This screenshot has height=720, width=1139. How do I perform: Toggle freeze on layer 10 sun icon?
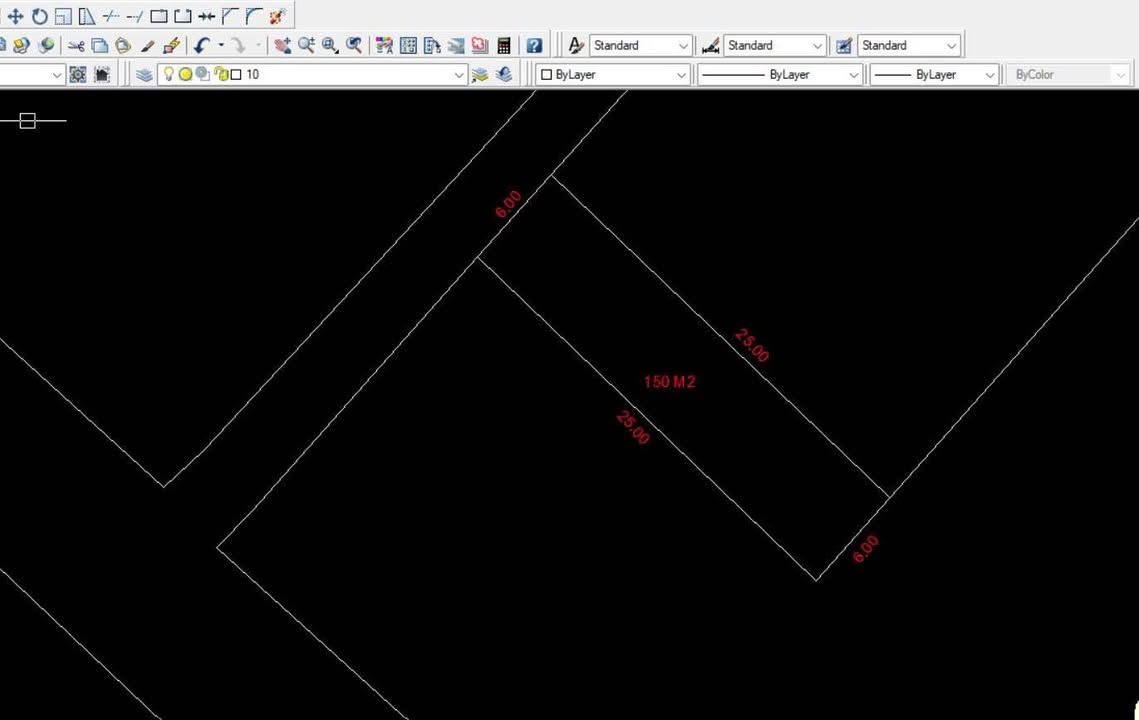185,74
